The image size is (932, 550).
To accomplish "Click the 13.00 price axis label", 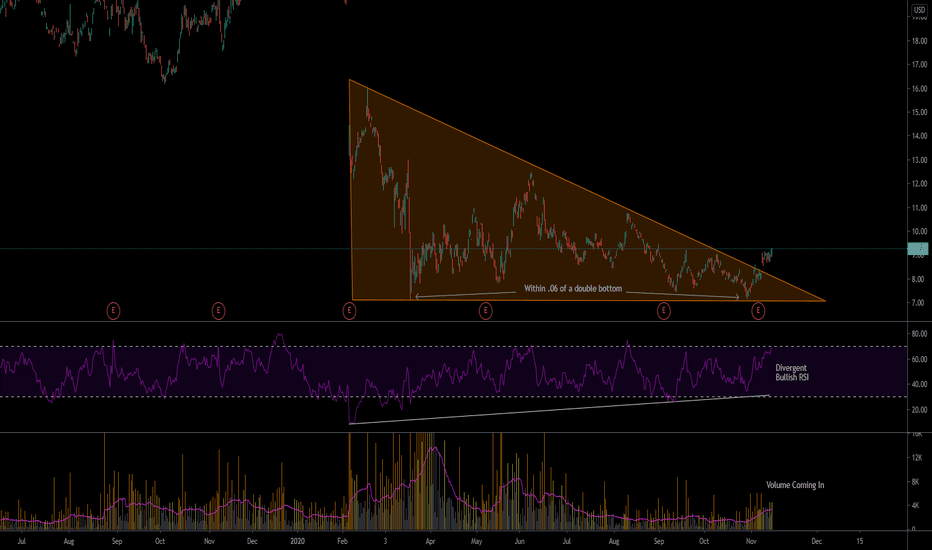I will [x=920, y=160].
